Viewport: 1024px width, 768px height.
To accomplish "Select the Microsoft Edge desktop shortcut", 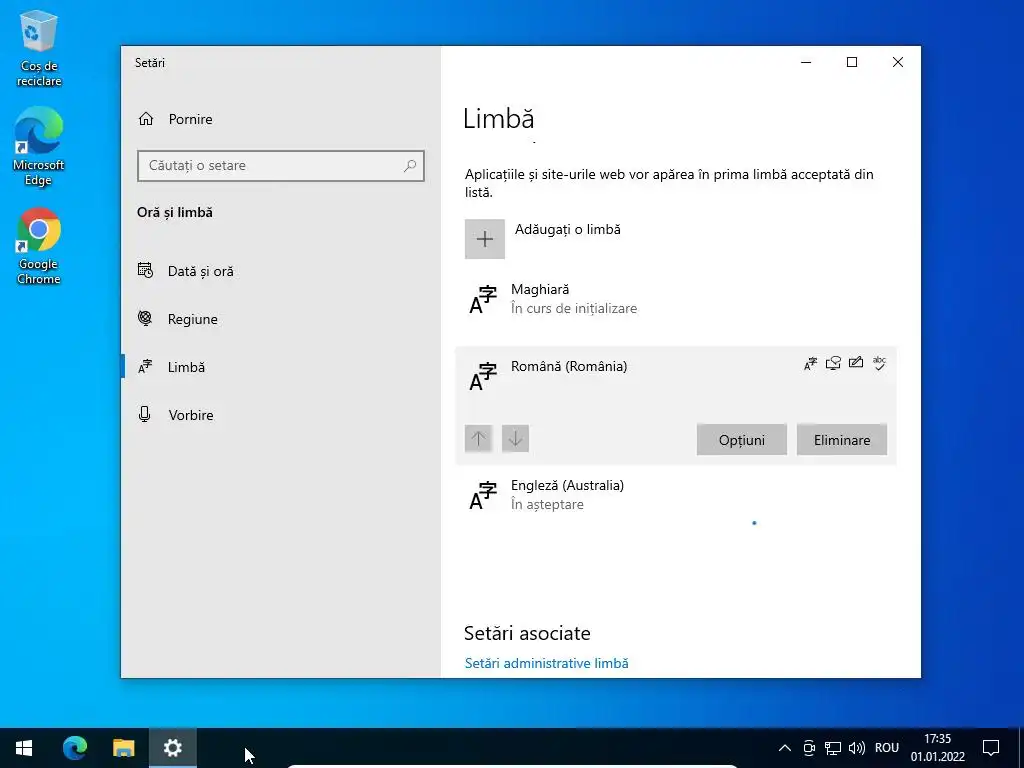I will coord(39,147).
